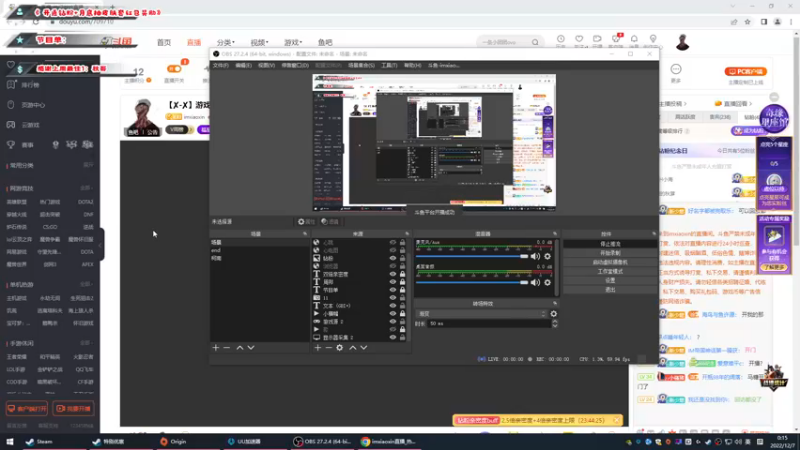Adjust transition duration stepper arrows
This screenshot has width=800, height=450.
(x=555, y=323)
